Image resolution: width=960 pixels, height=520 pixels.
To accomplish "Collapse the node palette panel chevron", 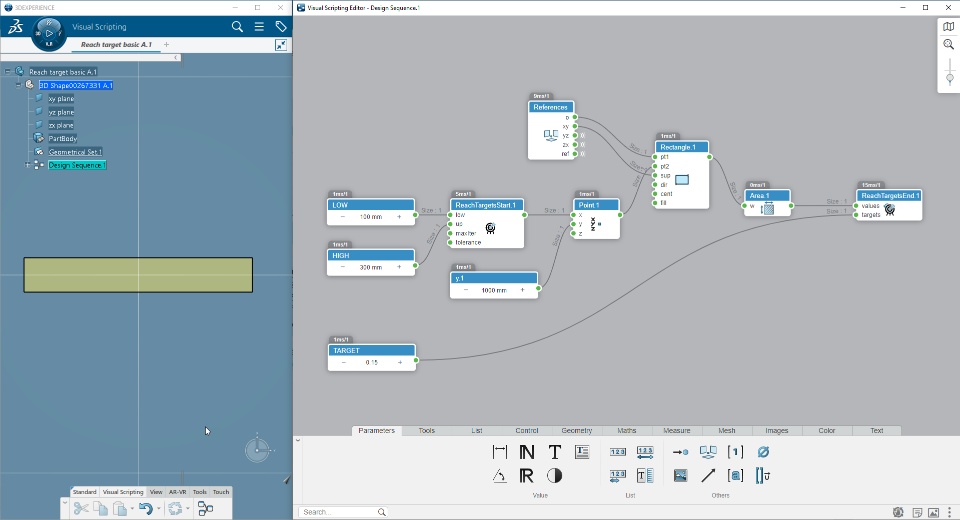I will pyautogui.click(x=298, y=440).
